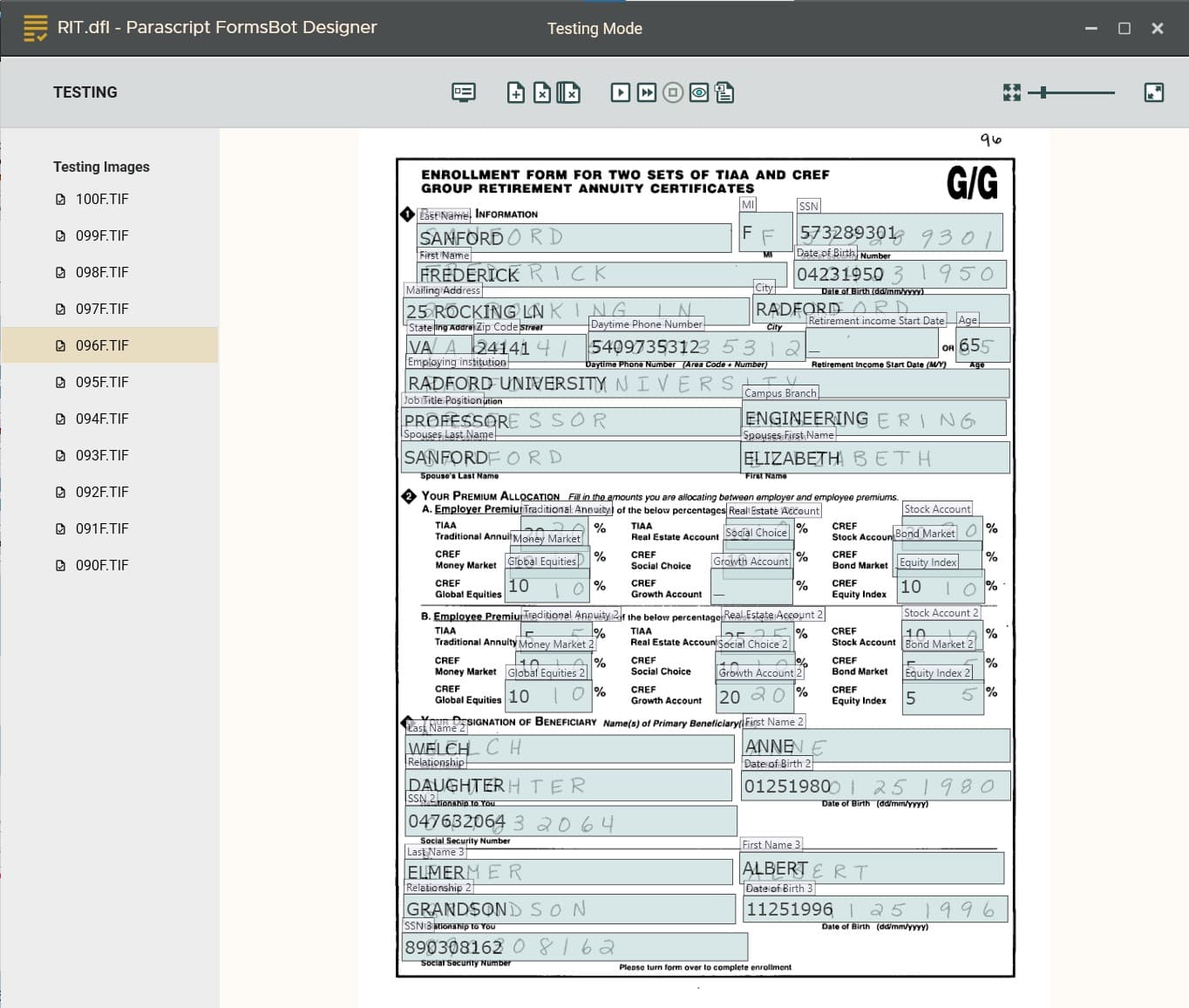Click the MI field showing F
The width and height of the screenshot is (1189, 1008).
click(765, 233)
